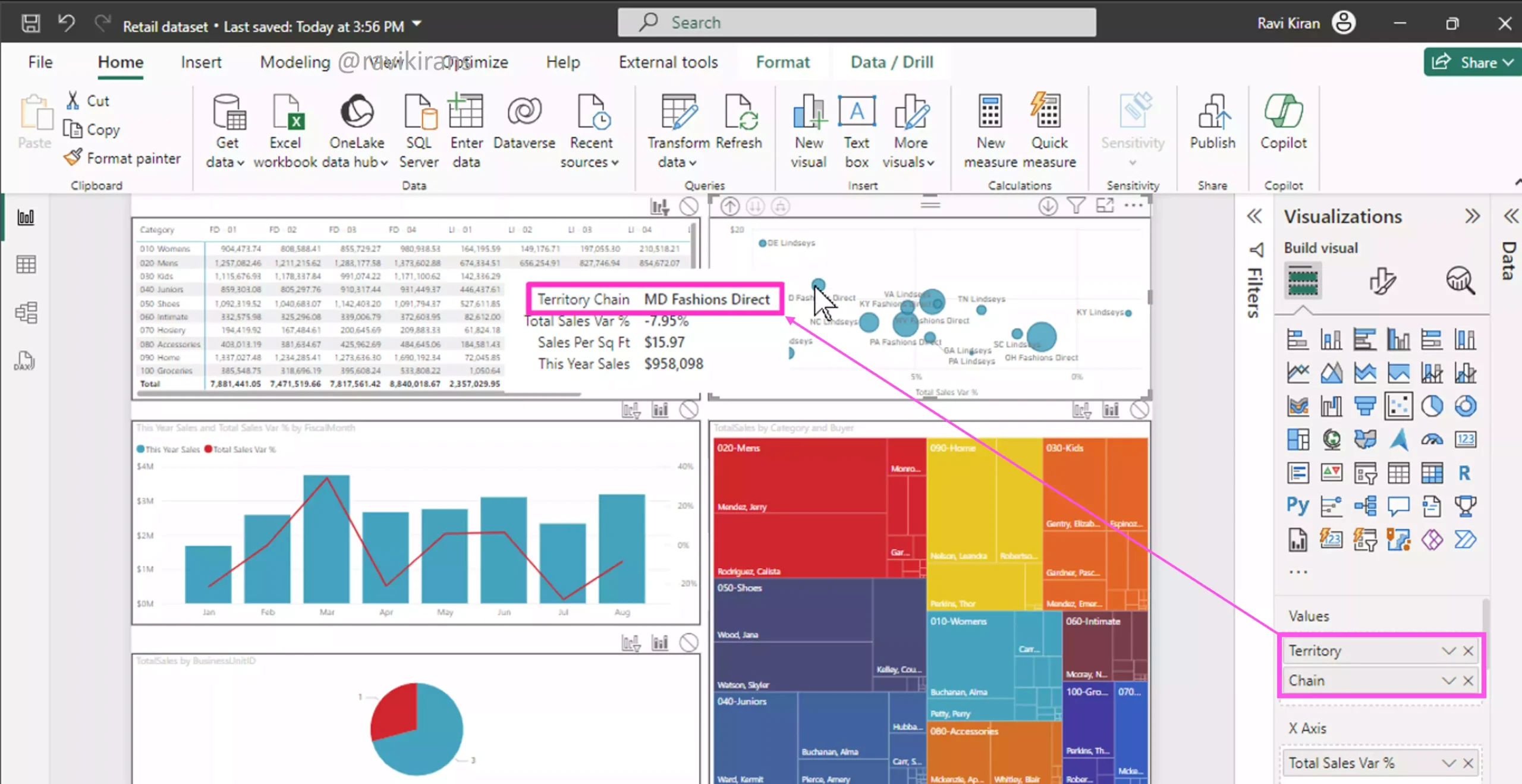Switch to the Help ribbon tab

tap(563, 62)
